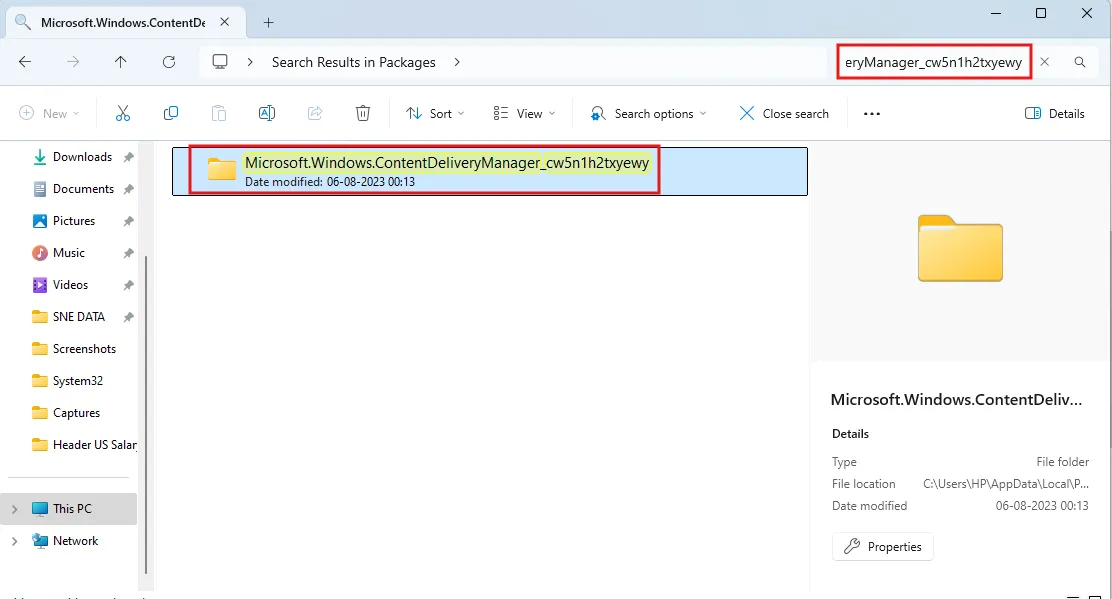This screenshot has width=1112, height=599.
Task: Close the Microsoft.Windows.ContentDe tab
Action: point(224,22)
